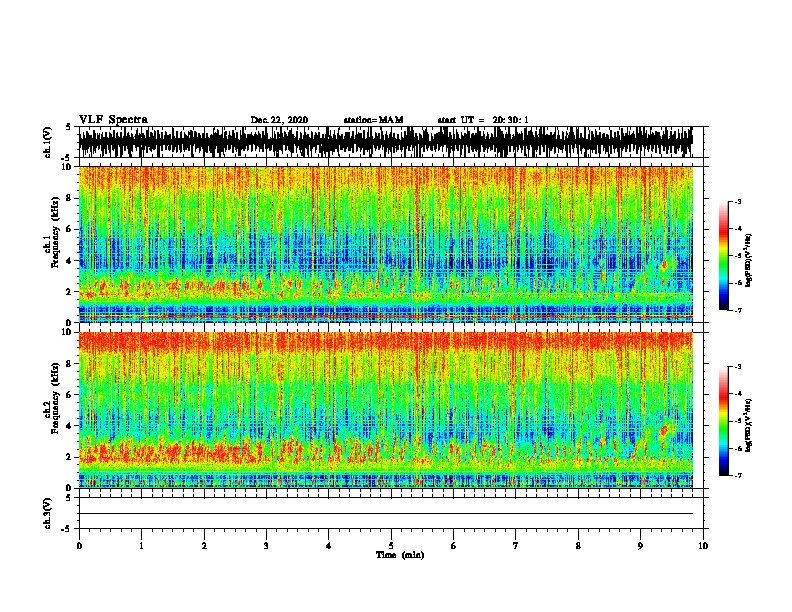Click time axis tick label "9"

coord(640,546)
